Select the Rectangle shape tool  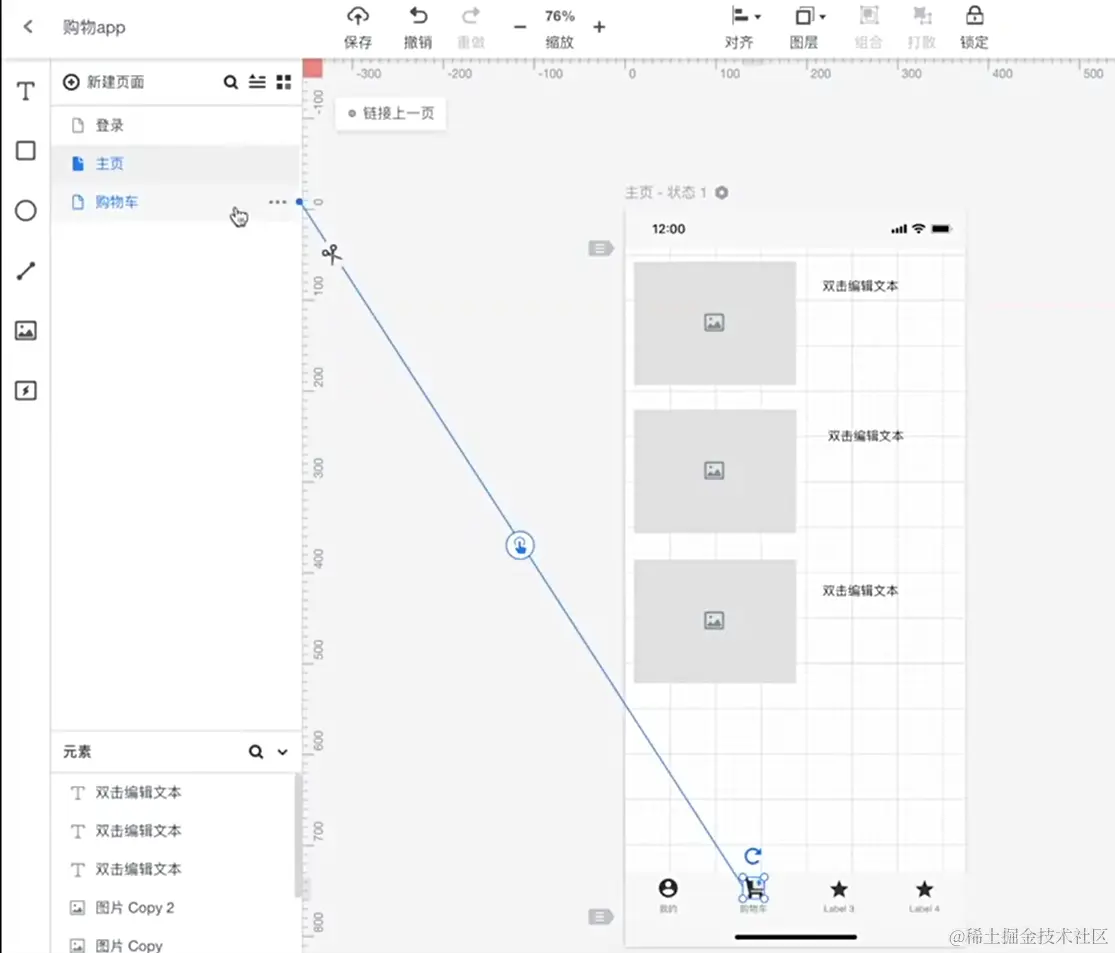tap(25, 150)
